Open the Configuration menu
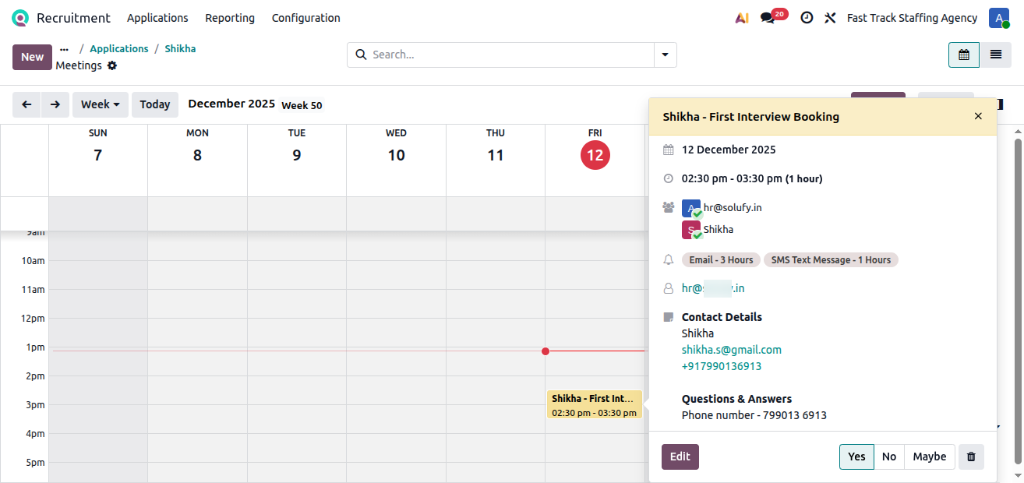Viewport: 1024px width, 483px height. point(306,18)
